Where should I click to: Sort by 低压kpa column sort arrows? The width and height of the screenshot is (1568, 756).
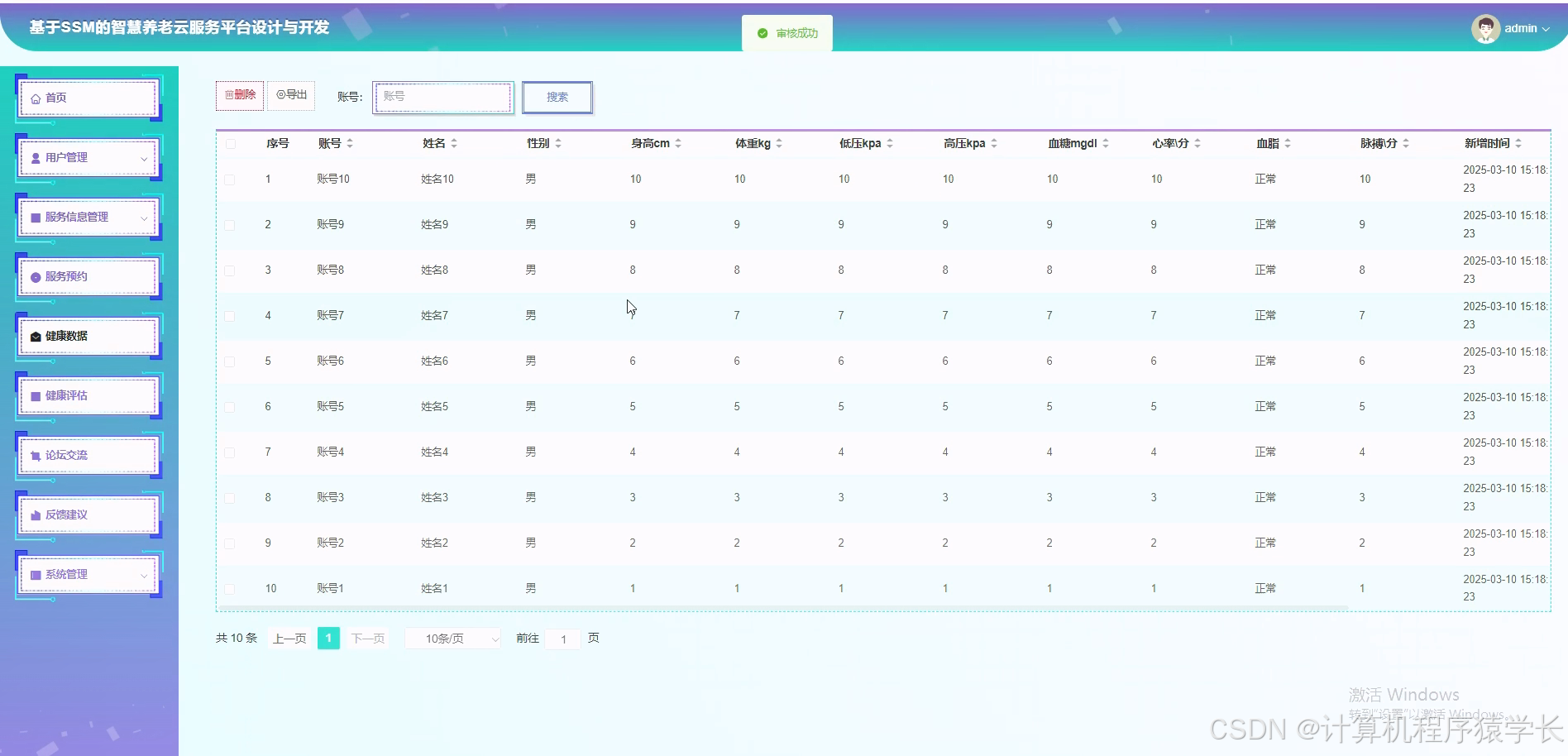click(890, 143)
